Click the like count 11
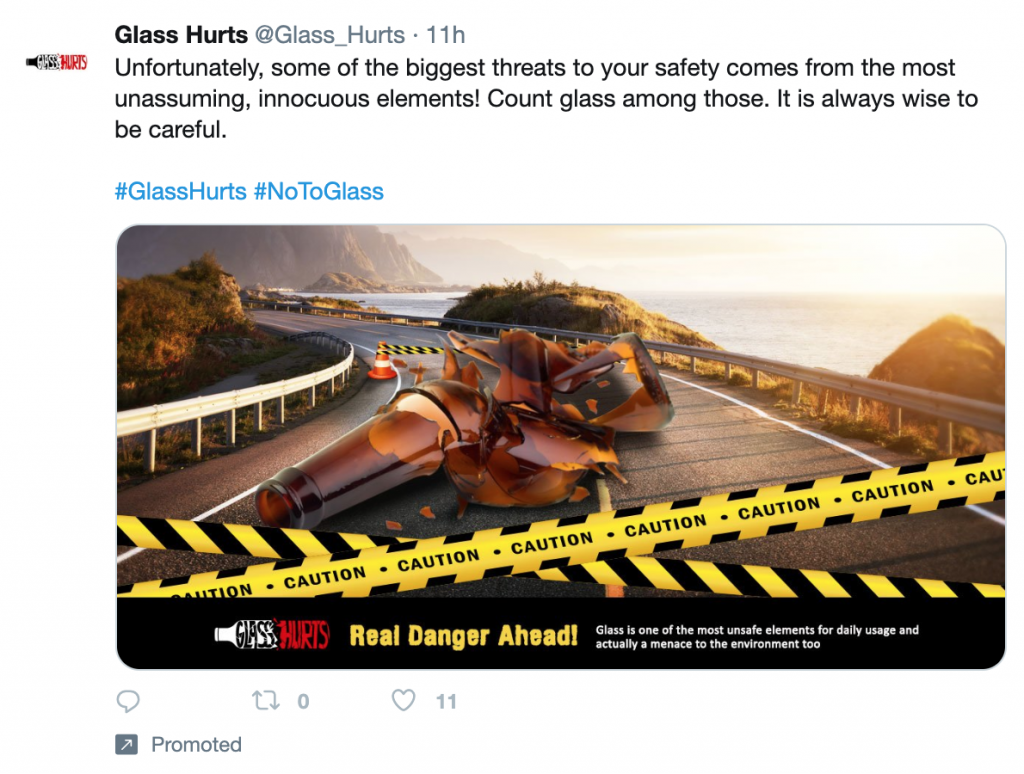The height and width of the screenshot is (774, 1024). coord(446,701)
